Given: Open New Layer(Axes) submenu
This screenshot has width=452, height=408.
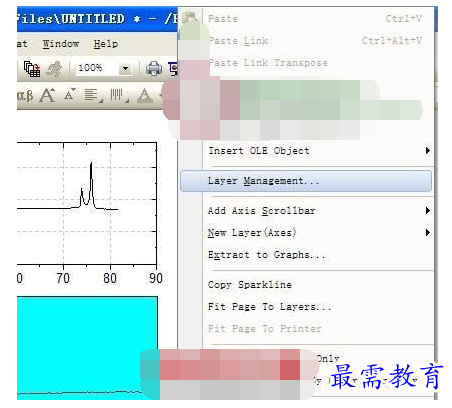Looking at the screenshot, I should pos(306,233).
